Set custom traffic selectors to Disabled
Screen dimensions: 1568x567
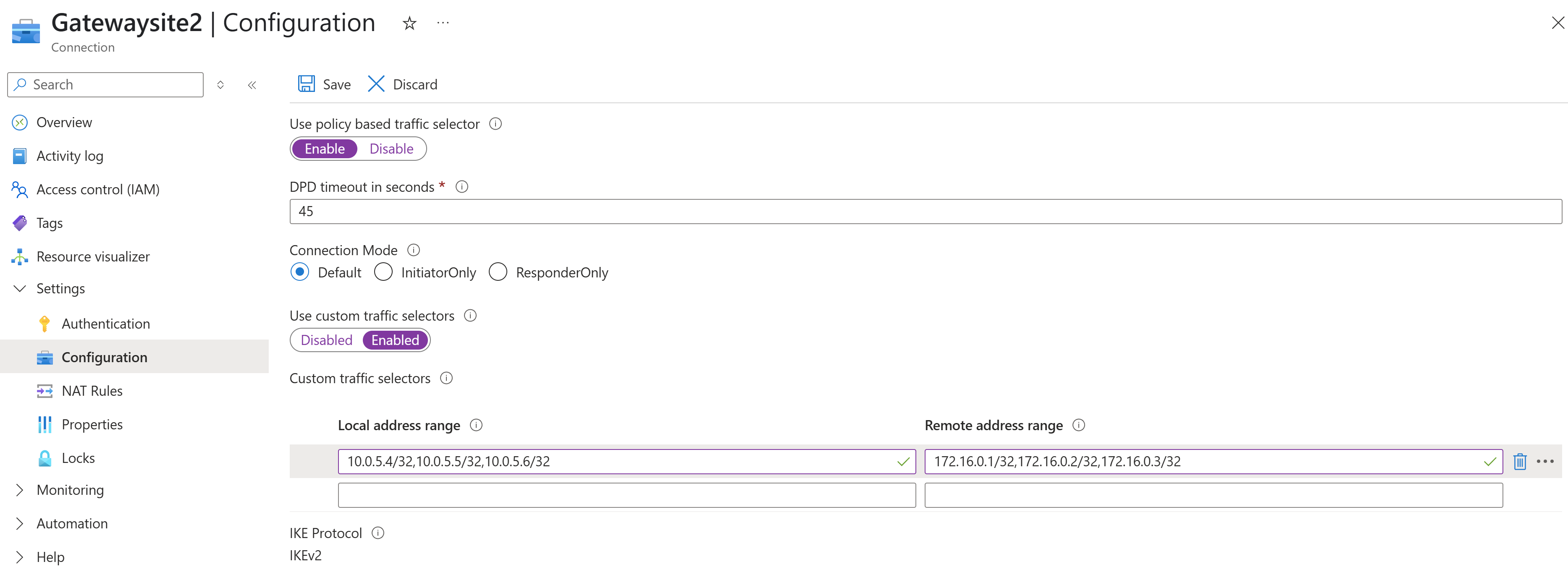coord(326,340)
